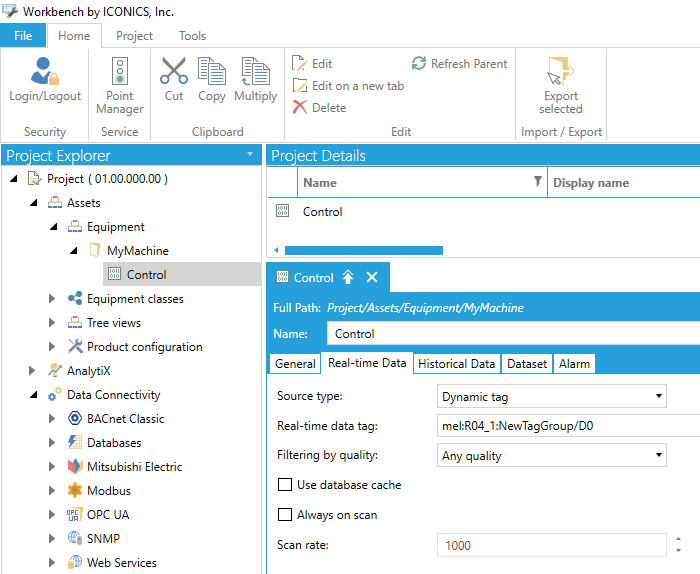Select MyMachine folder icon

coord(95,250)
